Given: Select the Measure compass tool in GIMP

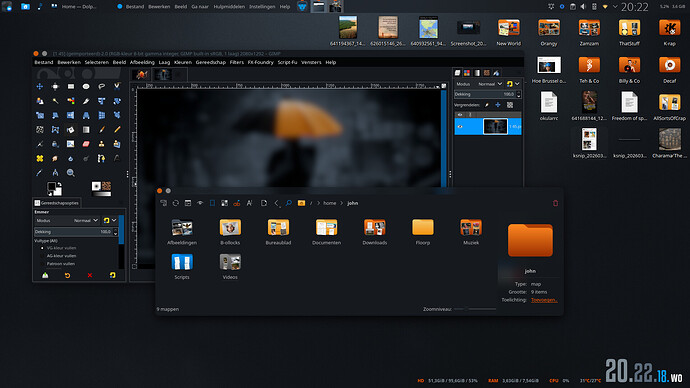Looking at the screenshot, I should point(55,173).
